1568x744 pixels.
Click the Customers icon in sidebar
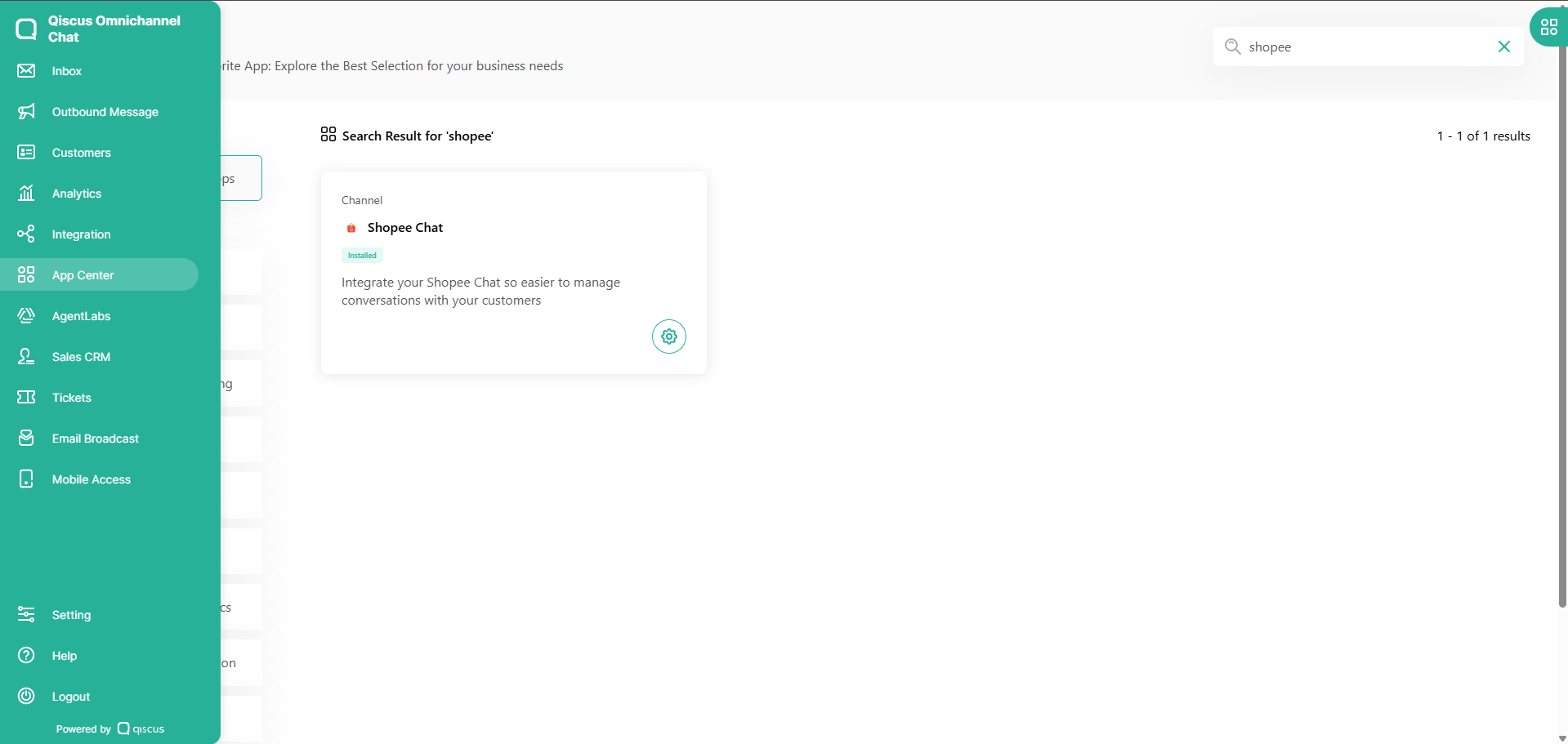[x=26, y=153]
